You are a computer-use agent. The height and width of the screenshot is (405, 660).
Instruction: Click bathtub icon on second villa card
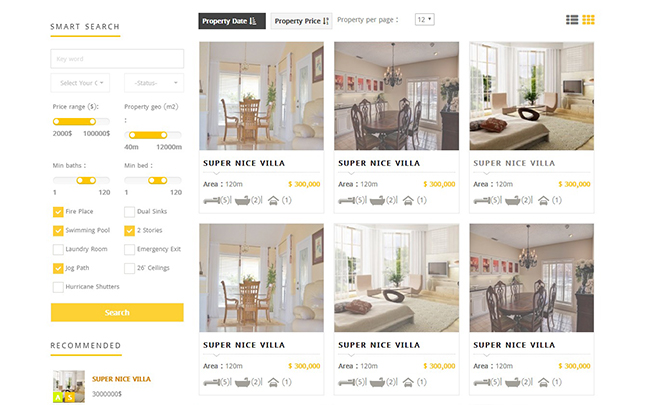click(x=377, y=200)
